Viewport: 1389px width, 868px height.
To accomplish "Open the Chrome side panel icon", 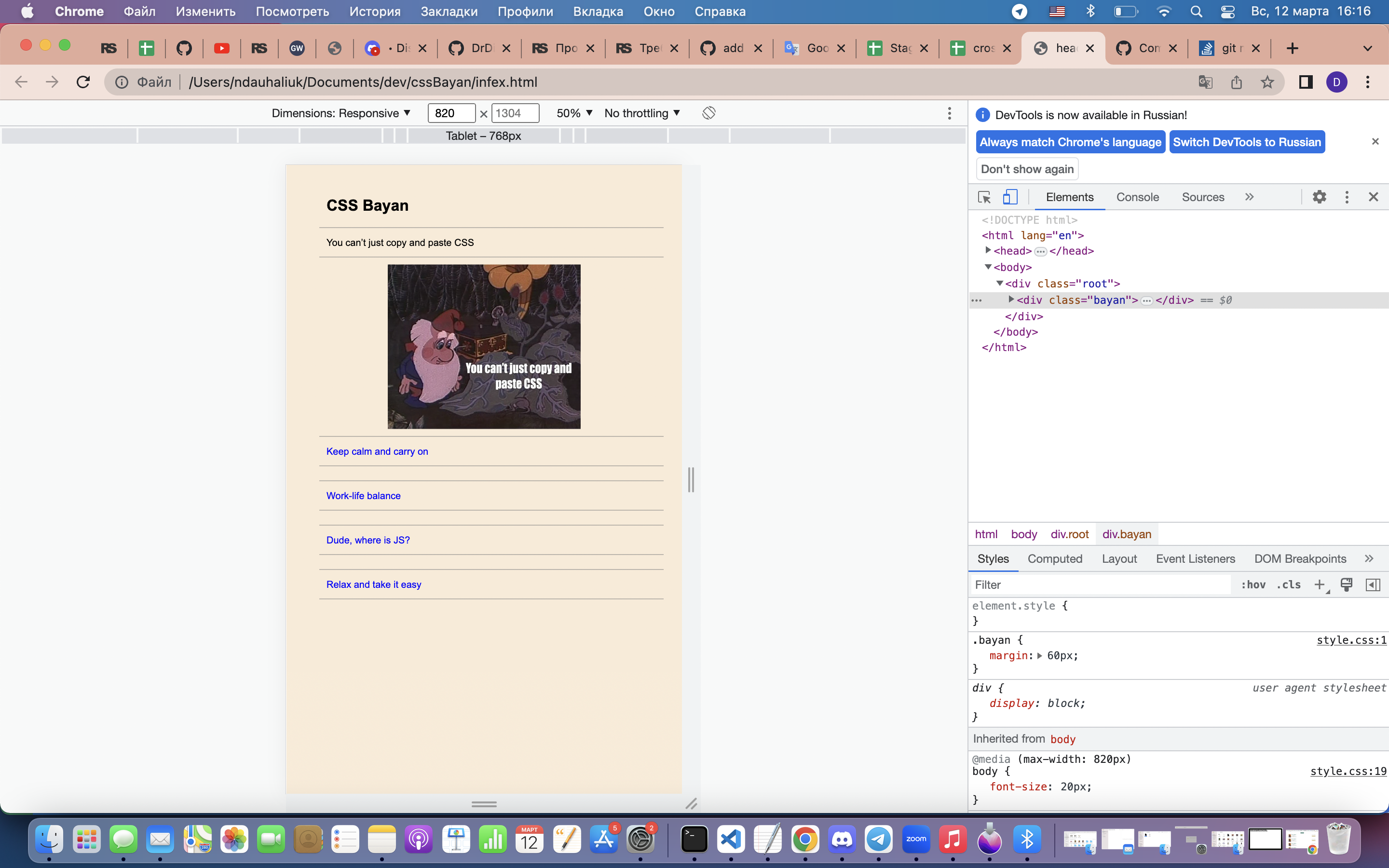I will 1305,82.
